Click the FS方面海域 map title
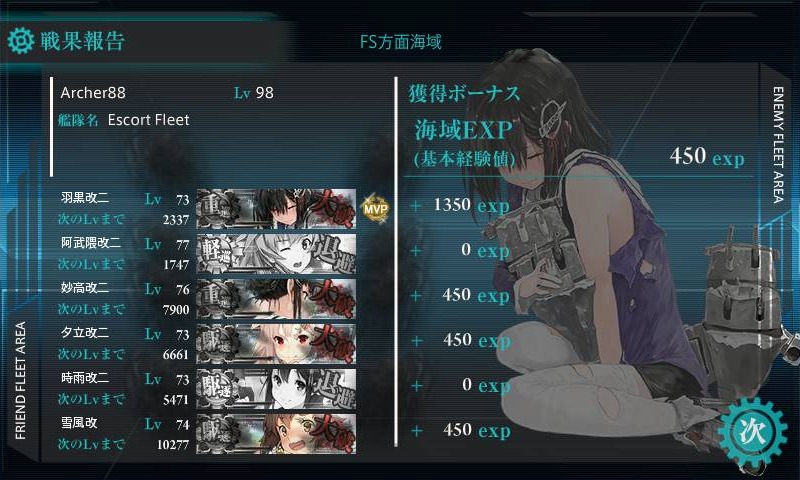 (401, 42)
